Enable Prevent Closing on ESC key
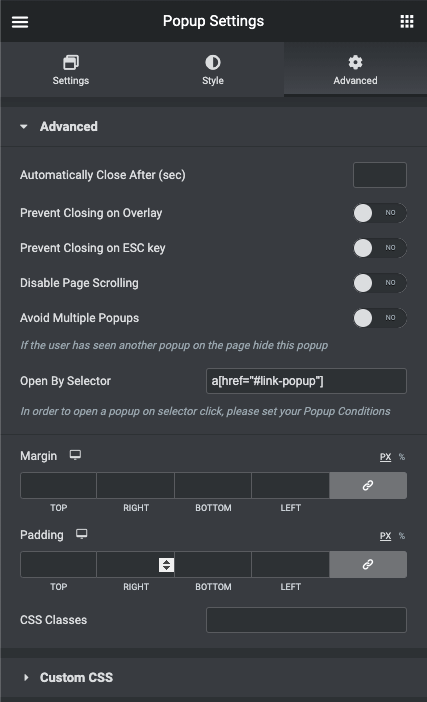Image resolution: width=427 pixels, height=702 pixels. click(380, 248)
